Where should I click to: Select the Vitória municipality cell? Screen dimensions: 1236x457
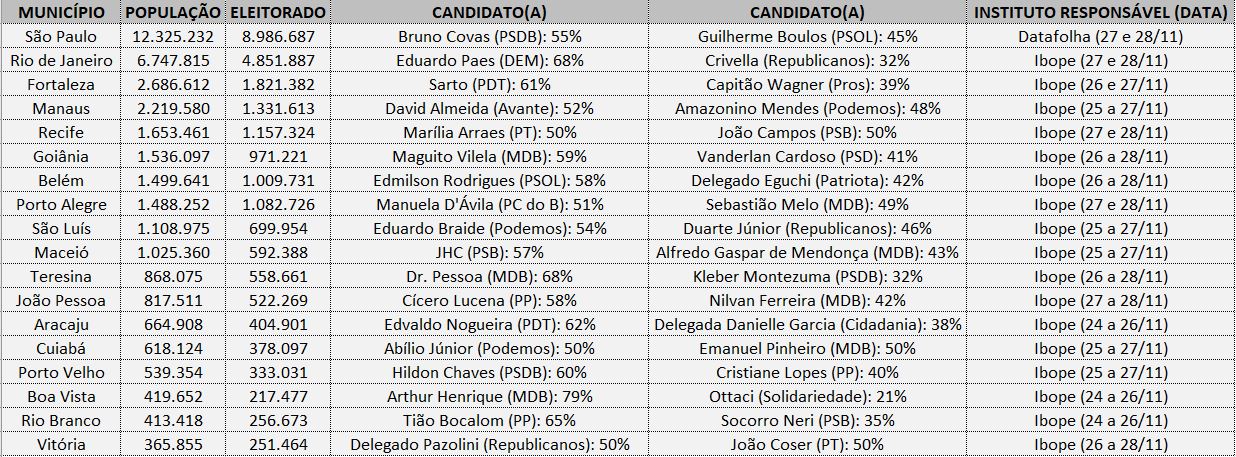[61, 444]
